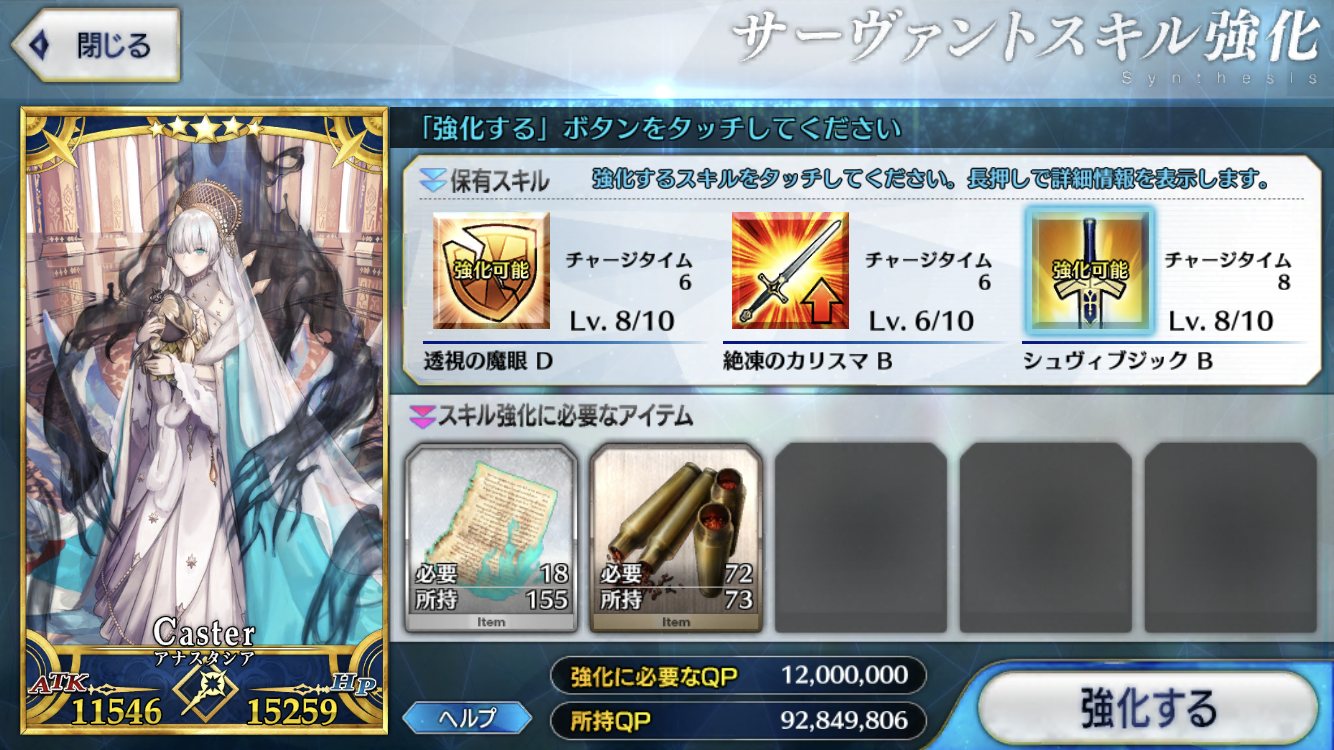1334x750 pixels.
Task: Select the シュヴィブジック B skill icon
Action: [1090, 270]
